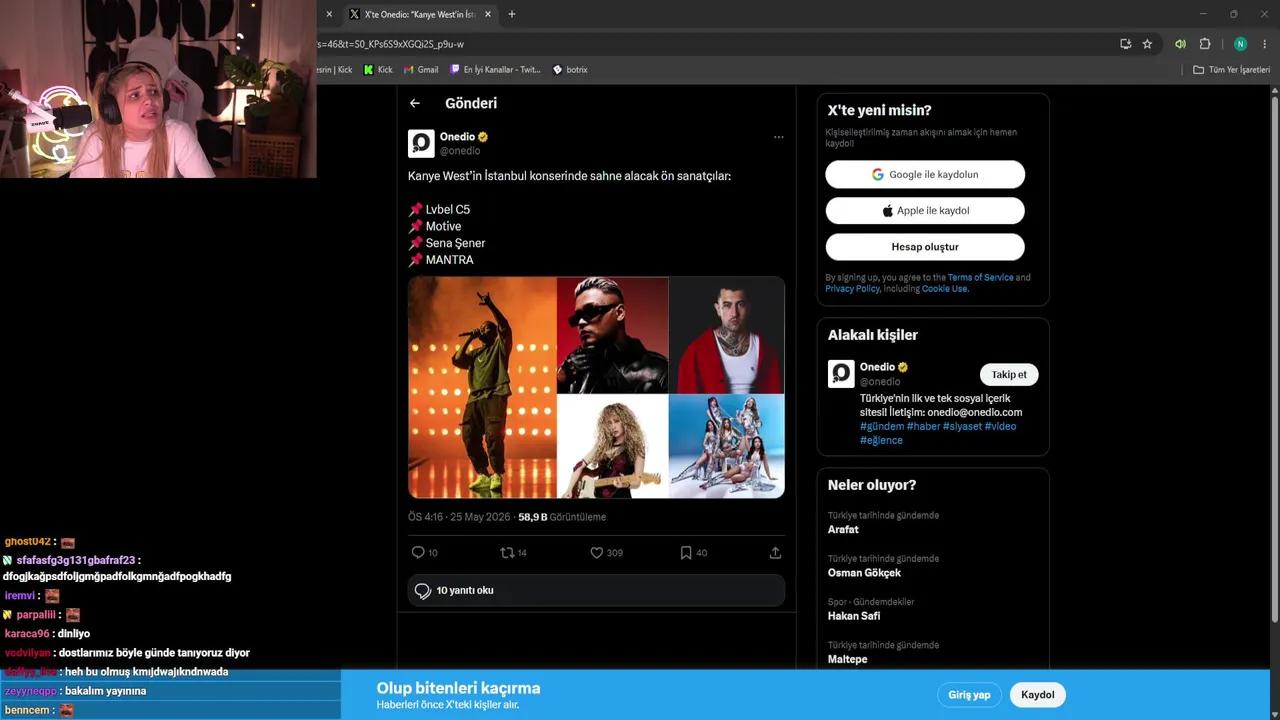Viewport: 1280px width, 720px height.
Task: Open a new browser tab with plus
Action: point(512,14)
